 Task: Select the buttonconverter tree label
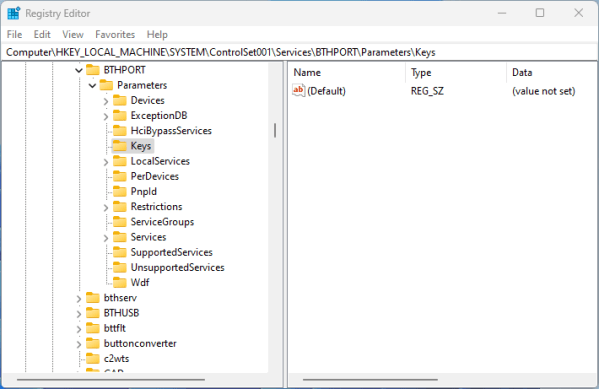point(140,344)
